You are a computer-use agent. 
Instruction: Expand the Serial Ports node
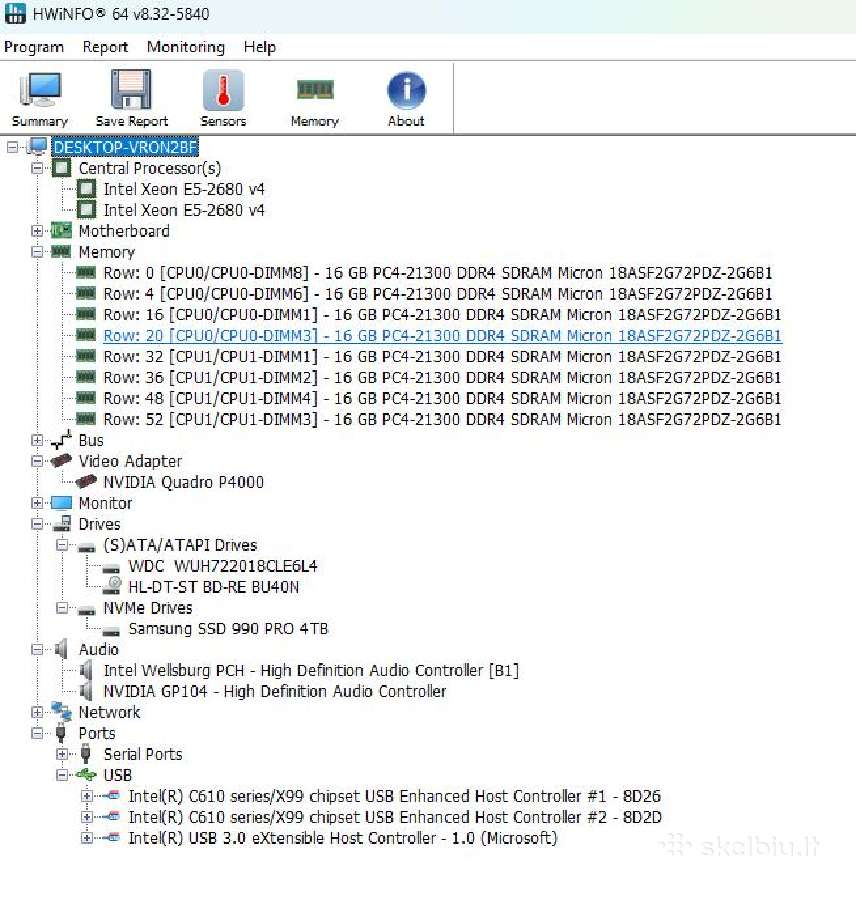click(62, 754)
